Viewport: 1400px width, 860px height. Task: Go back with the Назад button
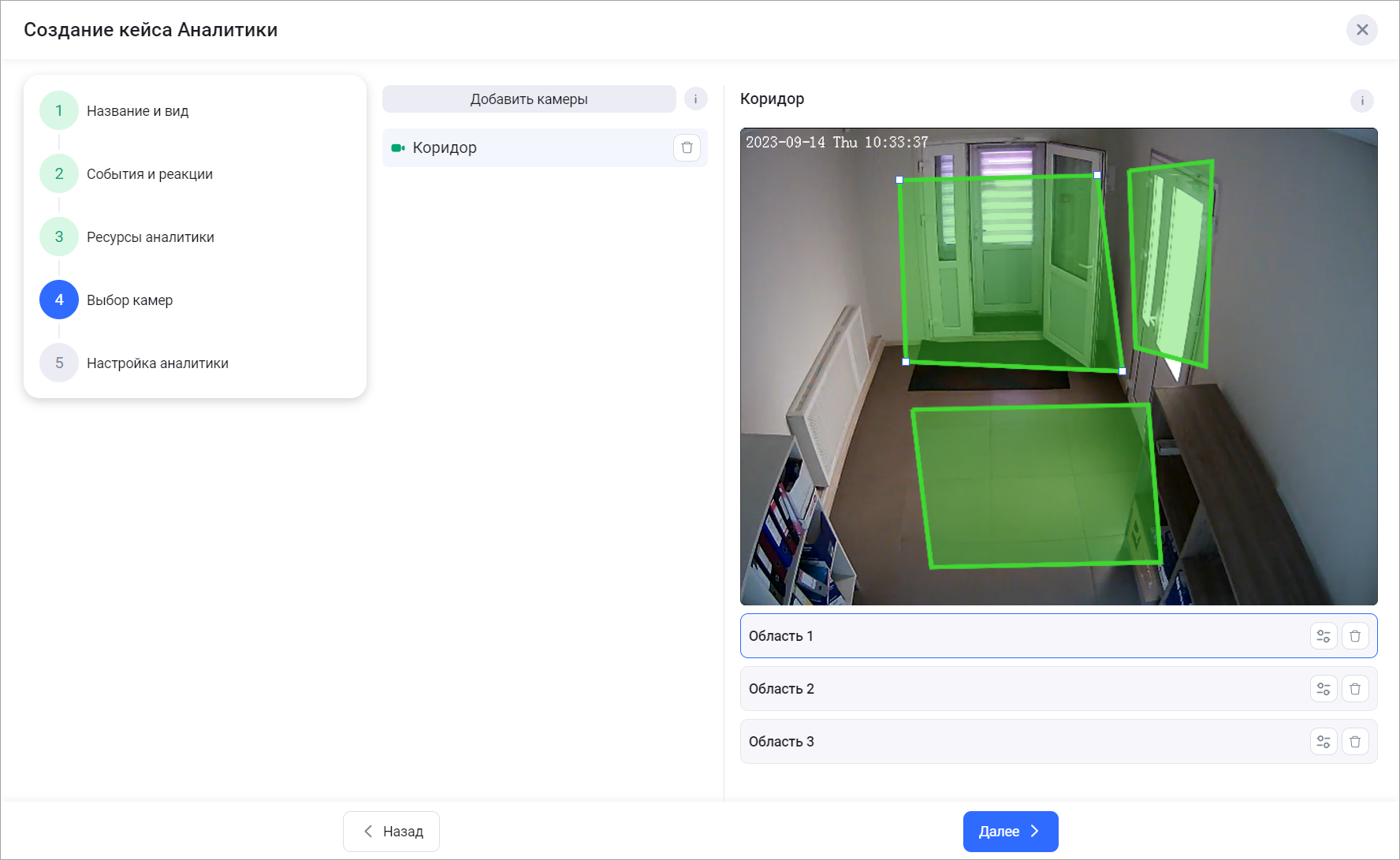click(x=392, y=832)
